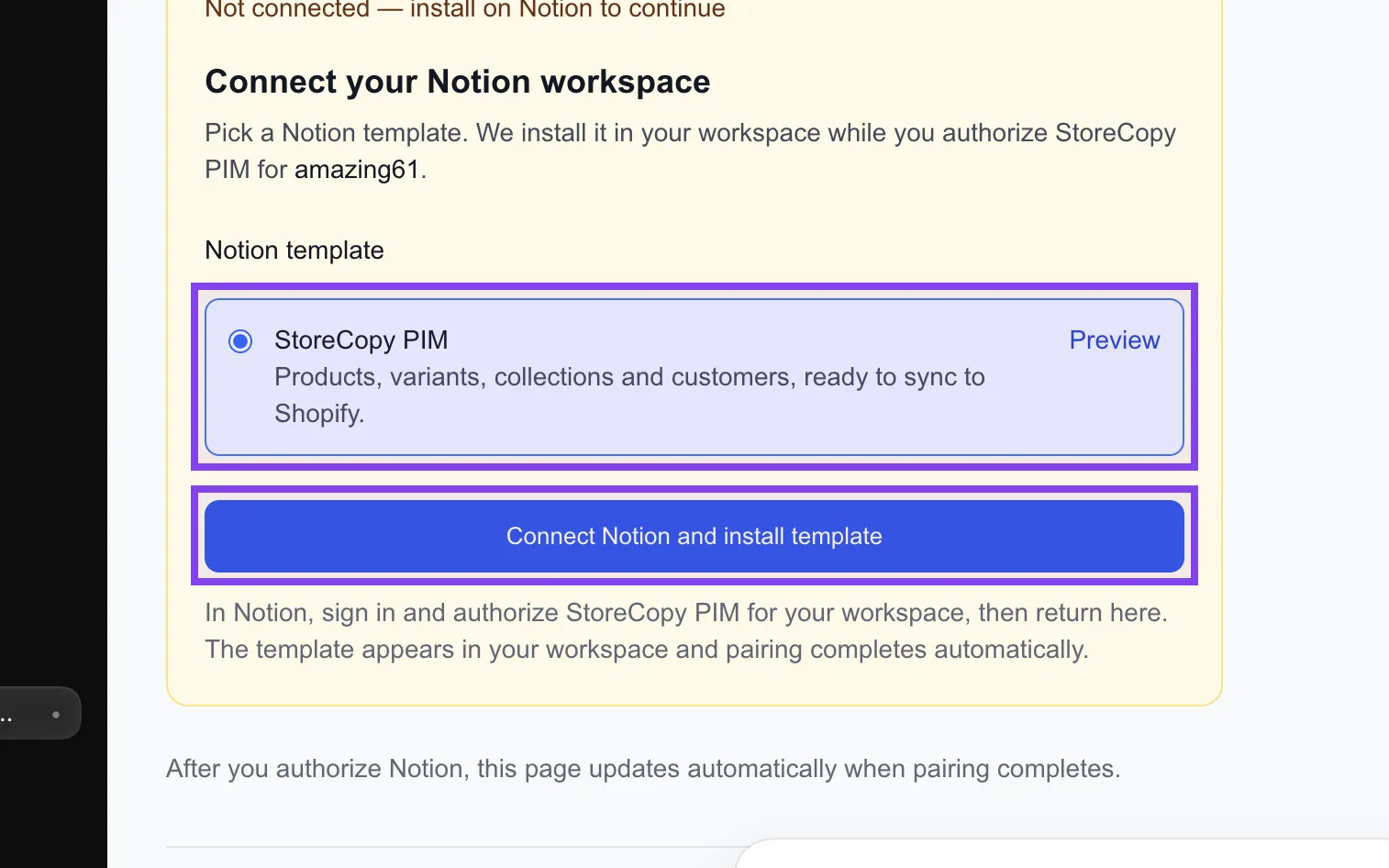Select the StoreCopy PIM radio button

click(240, 341)
